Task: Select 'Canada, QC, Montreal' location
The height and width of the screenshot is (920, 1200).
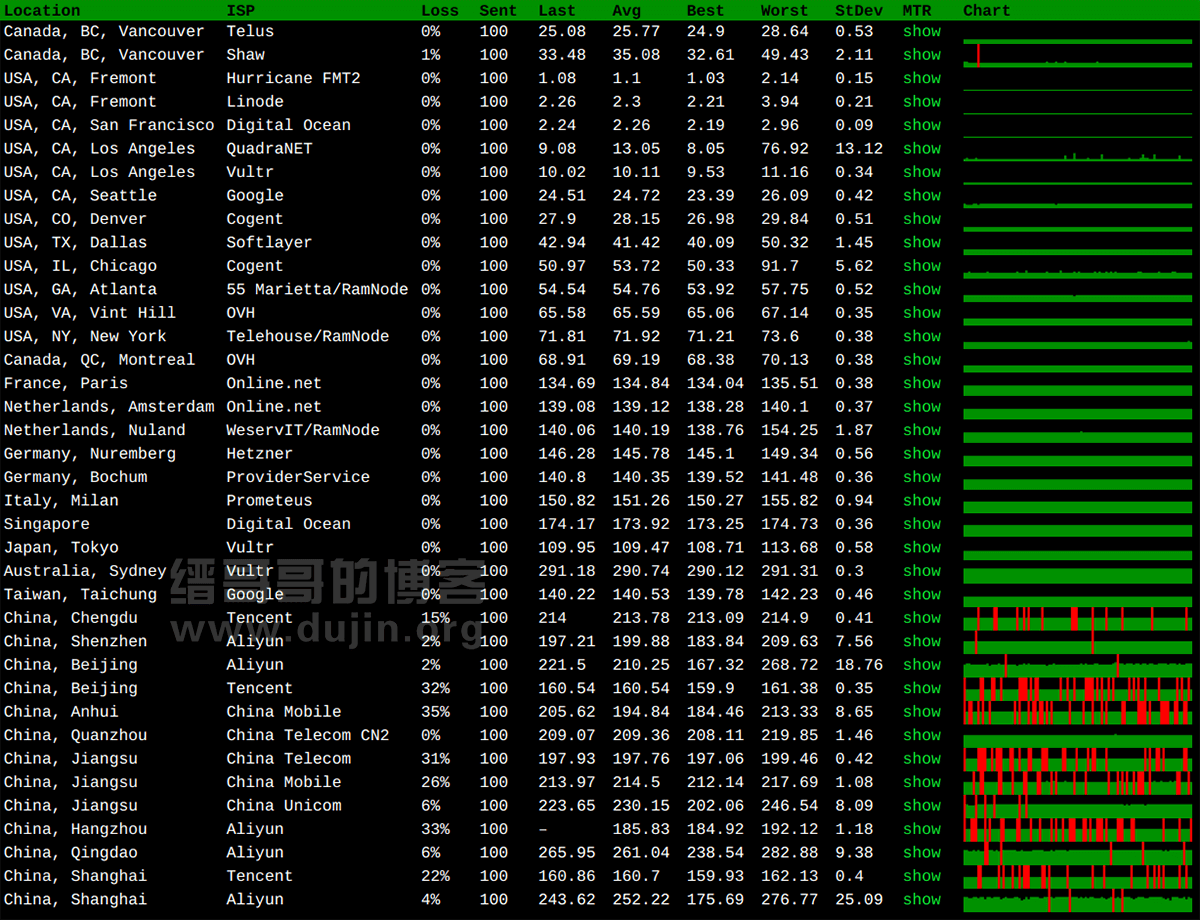Action: (99, 360)
